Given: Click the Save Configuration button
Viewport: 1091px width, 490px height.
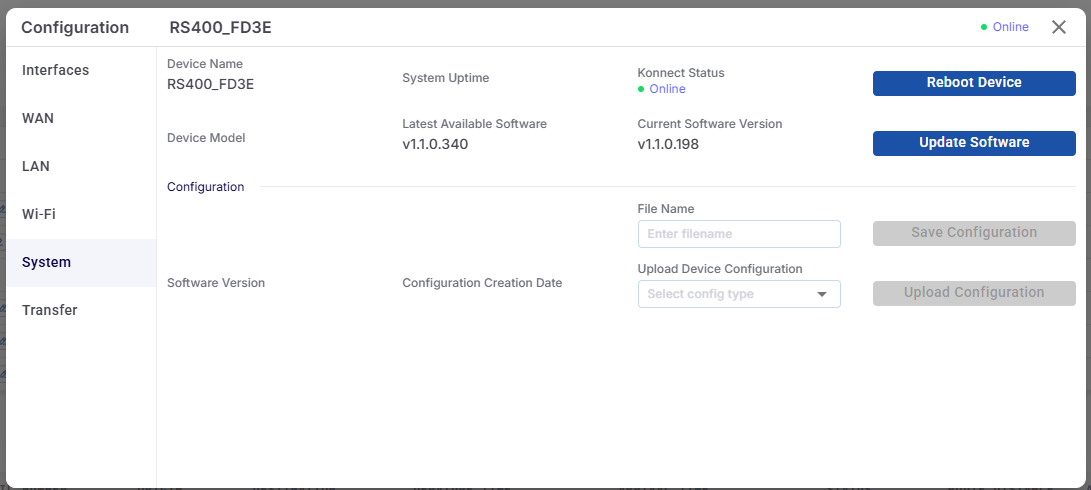Looking at the screenshot, I should [x=974, y=233].
